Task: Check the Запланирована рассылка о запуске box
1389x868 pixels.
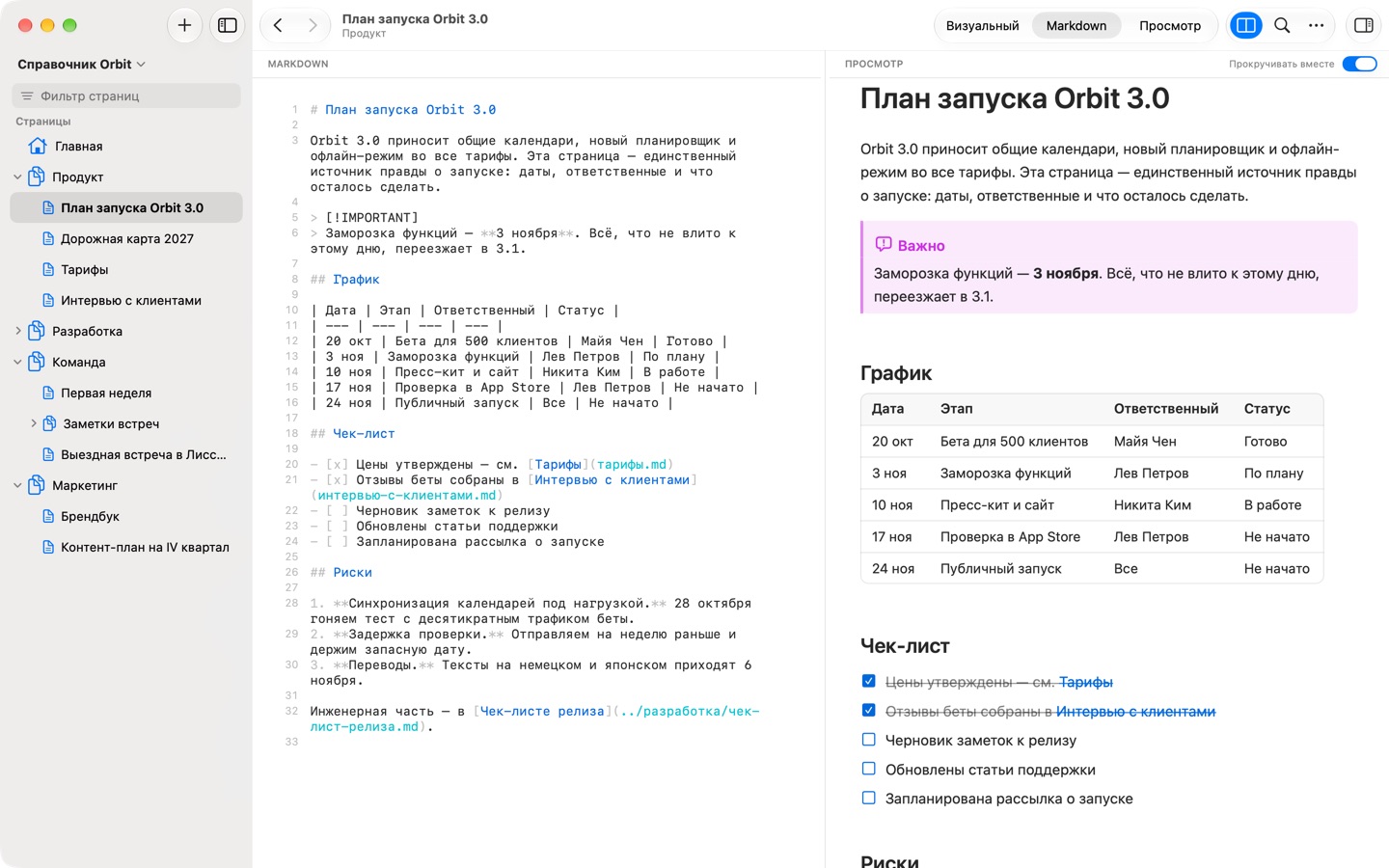Action: (x=868, y=798)
